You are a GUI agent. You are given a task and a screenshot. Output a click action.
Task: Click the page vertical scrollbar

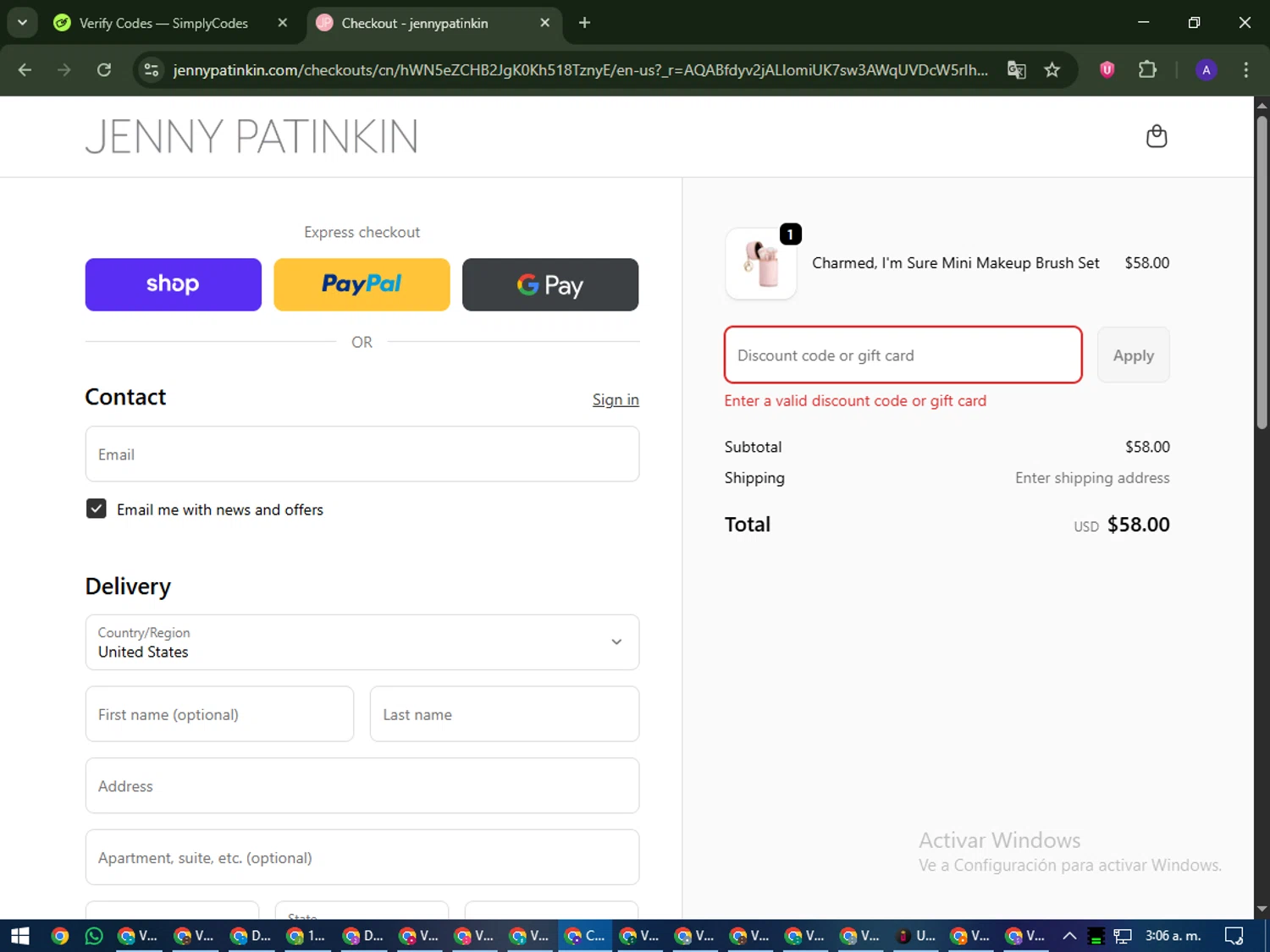(1262, 271)
